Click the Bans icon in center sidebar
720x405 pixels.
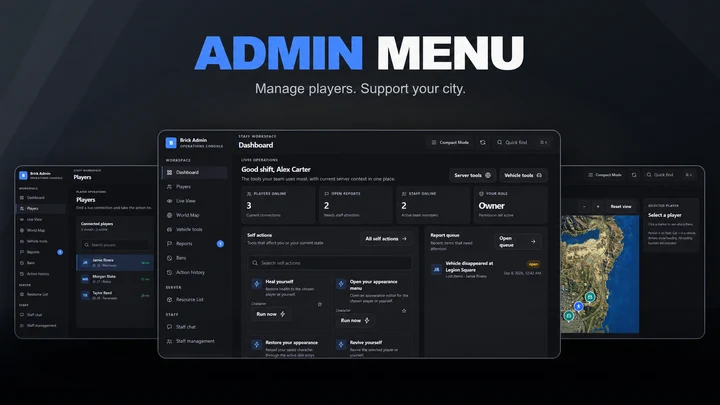click(x=169, y=258)
